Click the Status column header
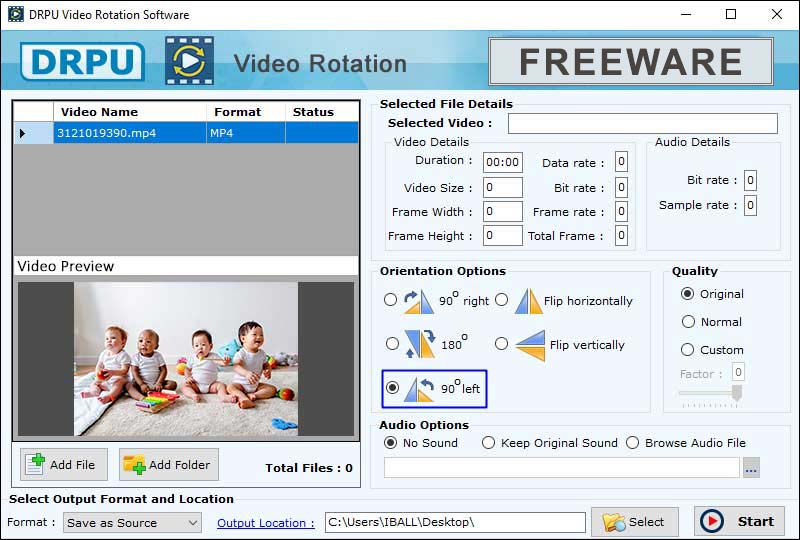 click(321, 112)
